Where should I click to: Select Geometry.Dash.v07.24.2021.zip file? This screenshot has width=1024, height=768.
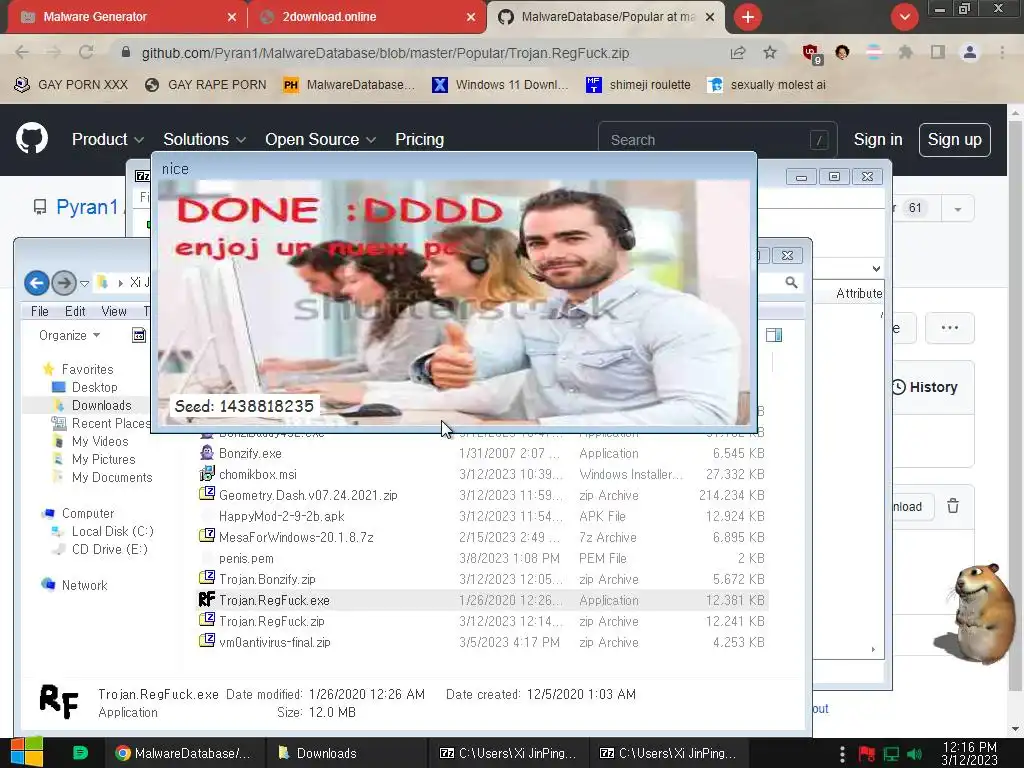pos(308,495)
